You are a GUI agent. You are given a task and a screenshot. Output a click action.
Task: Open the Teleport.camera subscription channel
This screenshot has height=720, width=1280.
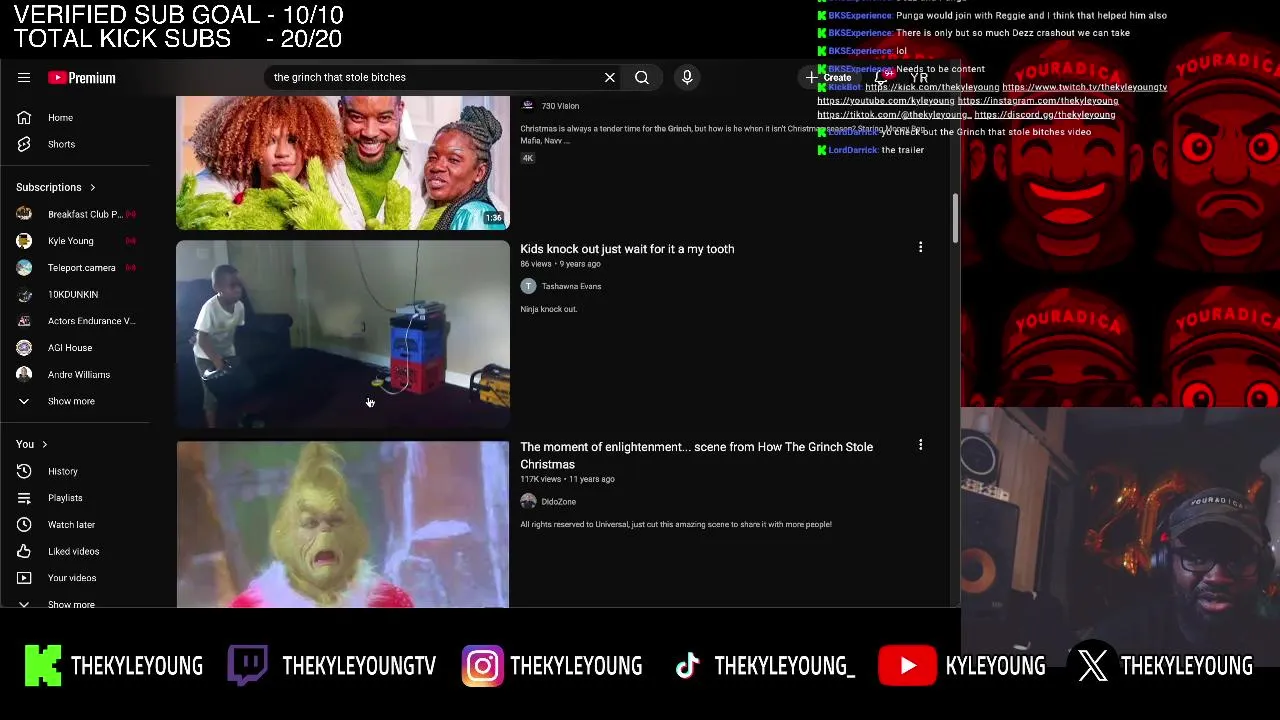75,268
